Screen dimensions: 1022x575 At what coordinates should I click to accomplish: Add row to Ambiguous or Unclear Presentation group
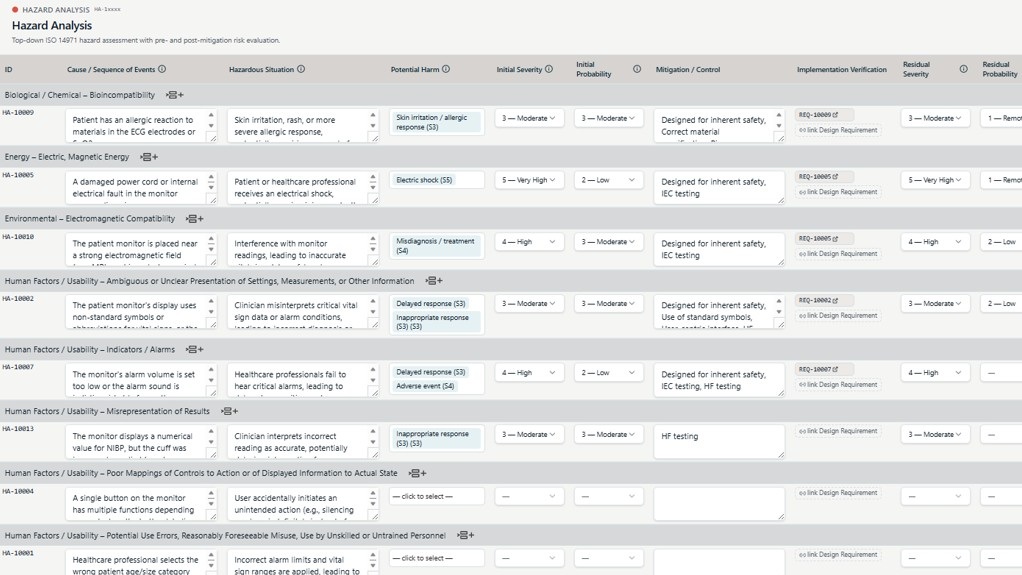pos(434,281)
